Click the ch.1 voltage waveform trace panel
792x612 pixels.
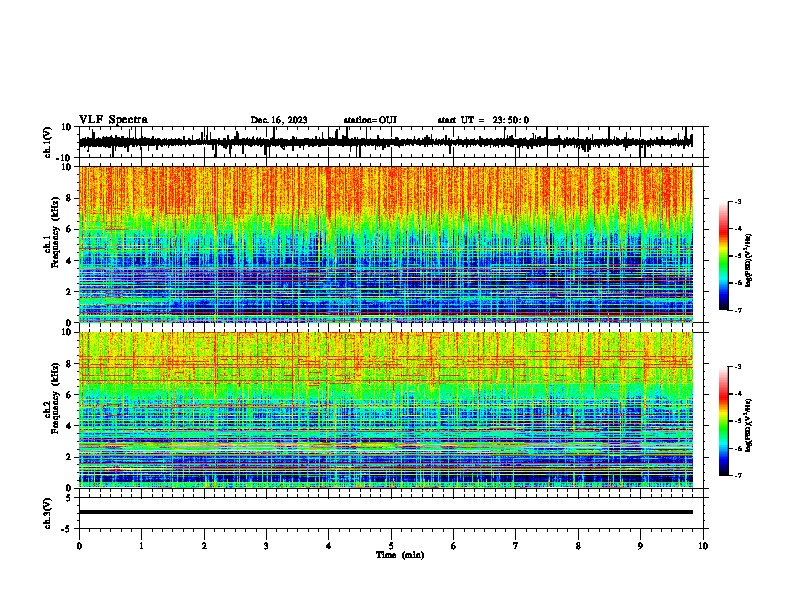click(391, 142)
